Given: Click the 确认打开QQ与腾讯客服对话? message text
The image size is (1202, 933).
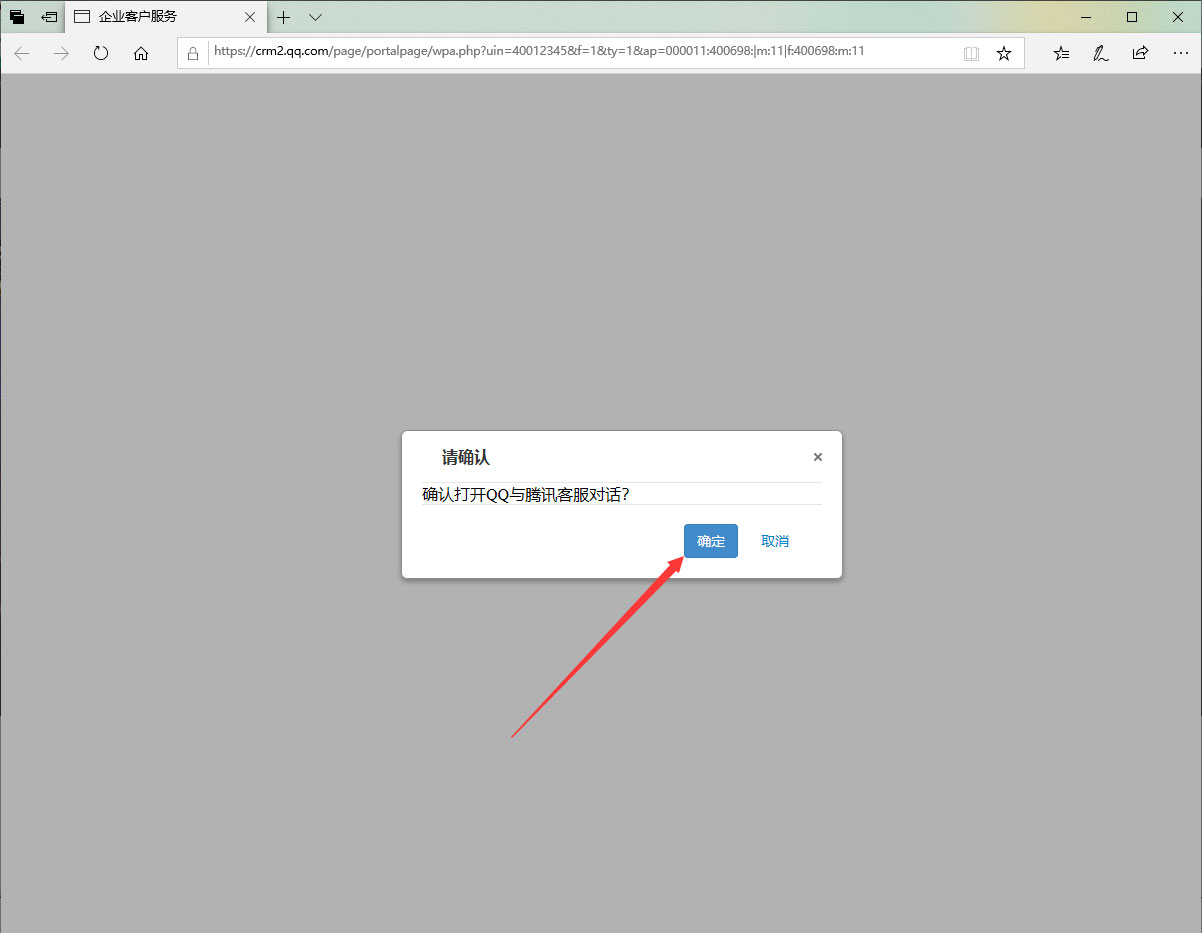Looking at the screenshot, I should (x=526, y=494).
